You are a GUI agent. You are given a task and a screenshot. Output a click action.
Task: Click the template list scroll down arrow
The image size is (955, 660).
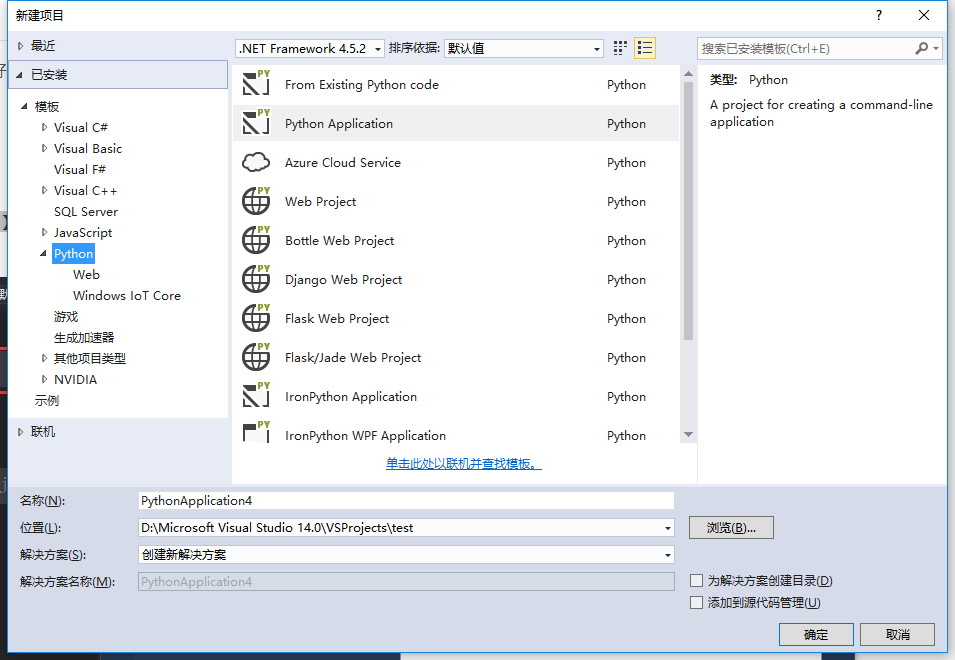[688, 435]
